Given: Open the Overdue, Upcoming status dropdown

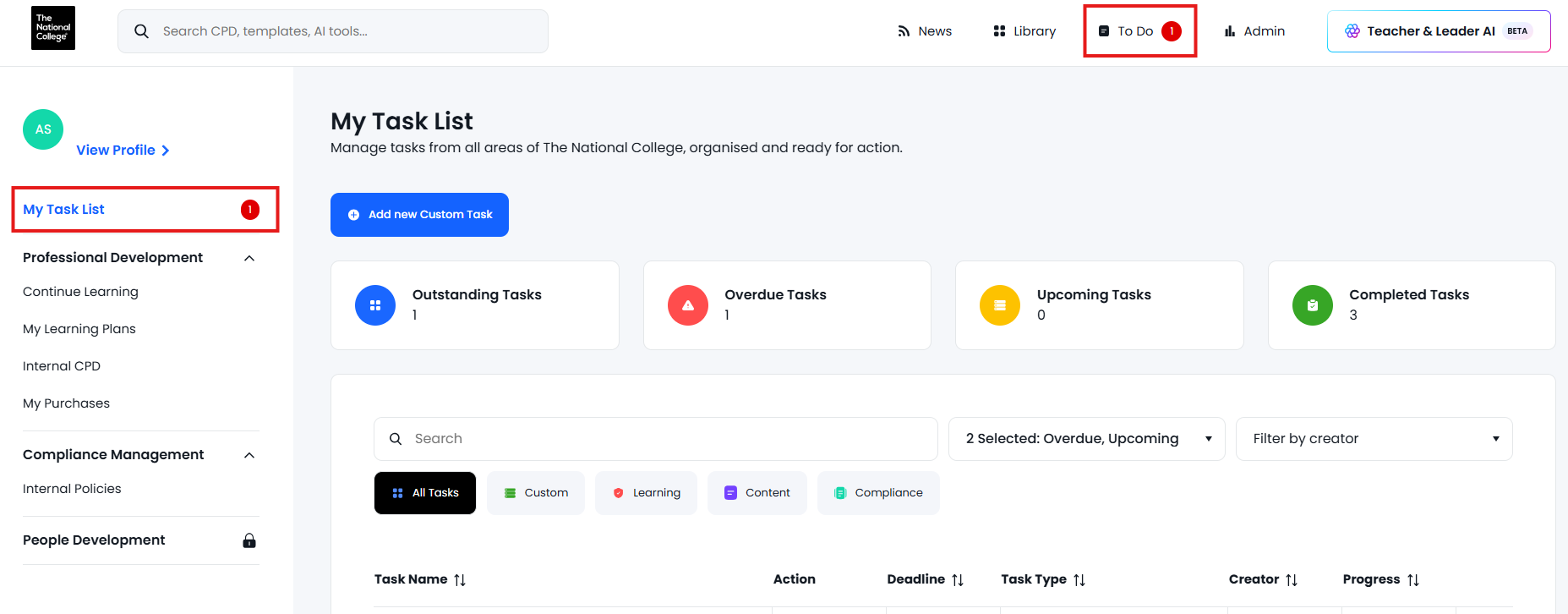Looking at the screenshot, I should coord(1086,439).
